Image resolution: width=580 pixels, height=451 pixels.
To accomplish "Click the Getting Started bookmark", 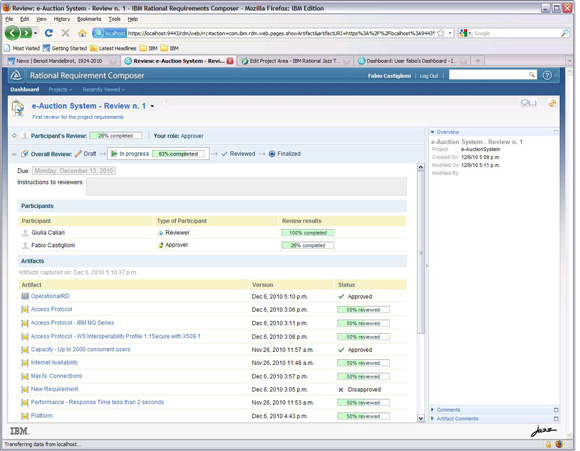I will (65, 48).
